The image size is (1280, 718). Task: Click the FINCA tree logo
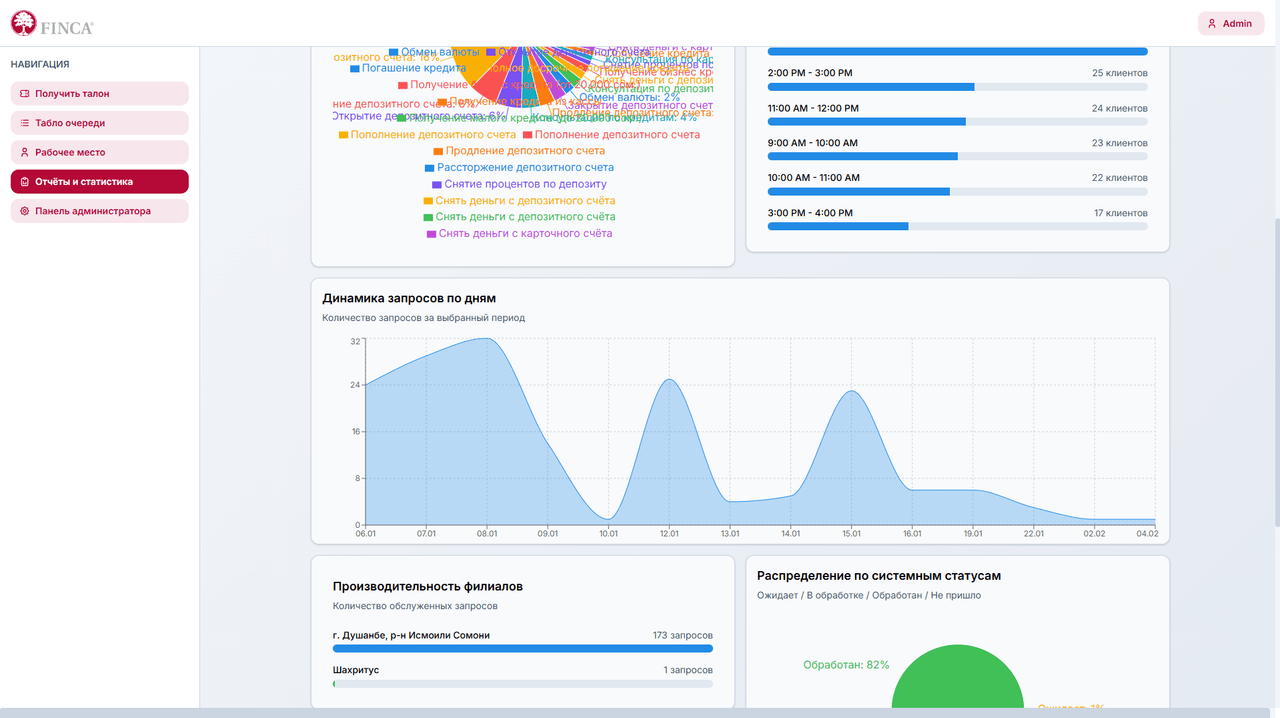pos(23,23)
